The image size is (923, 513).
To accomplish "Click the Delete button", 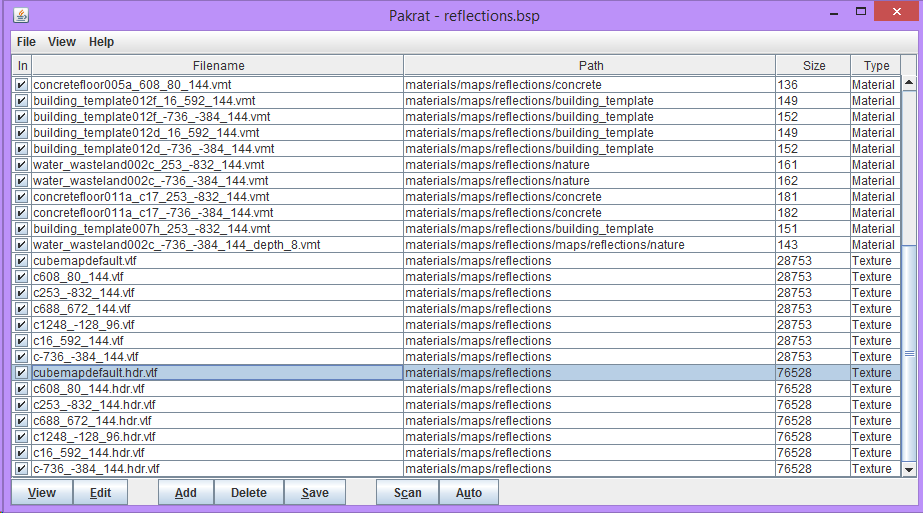I will (248, 492).
